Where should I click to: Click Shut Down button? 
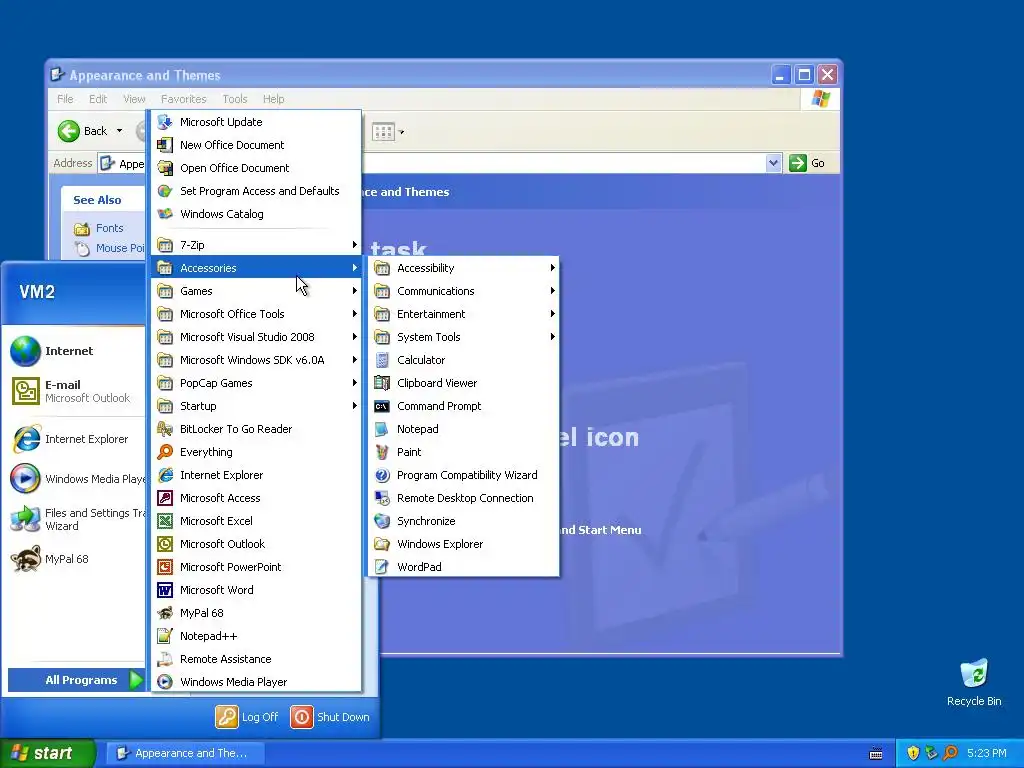pos(330,717)
